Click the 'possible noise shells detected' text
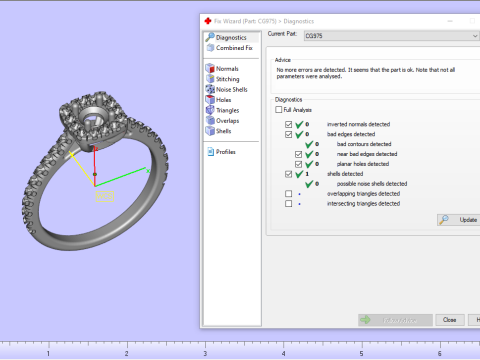Screen dimensions: 480x360 coord(372,184)
